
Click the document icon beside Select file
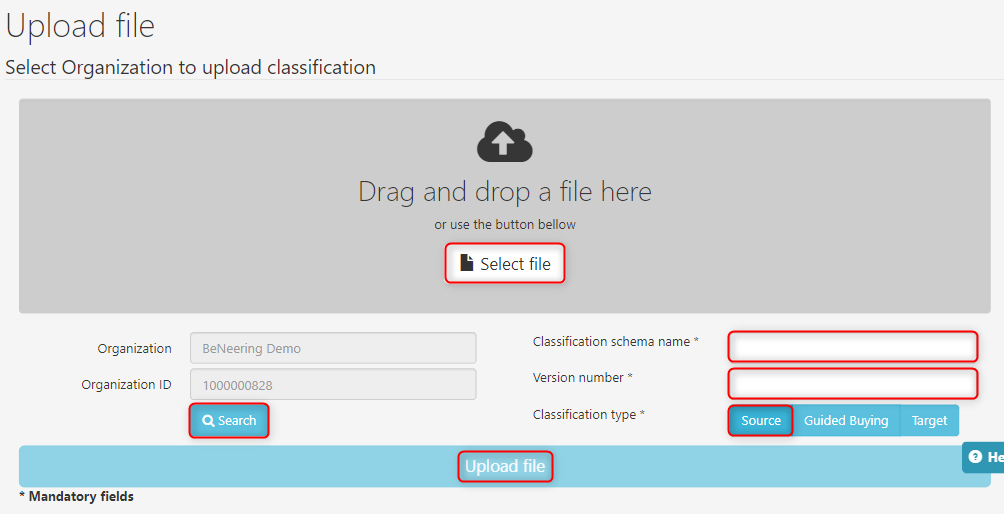[x=466, y=263]
